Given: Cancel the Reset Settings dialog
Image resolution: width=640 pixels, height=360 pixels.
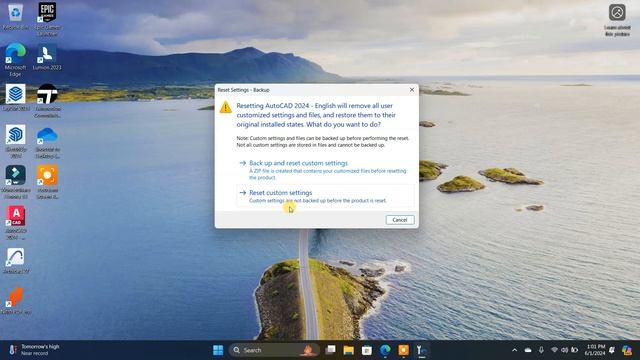Looking at the screenshot, I should tap(400, 220).
